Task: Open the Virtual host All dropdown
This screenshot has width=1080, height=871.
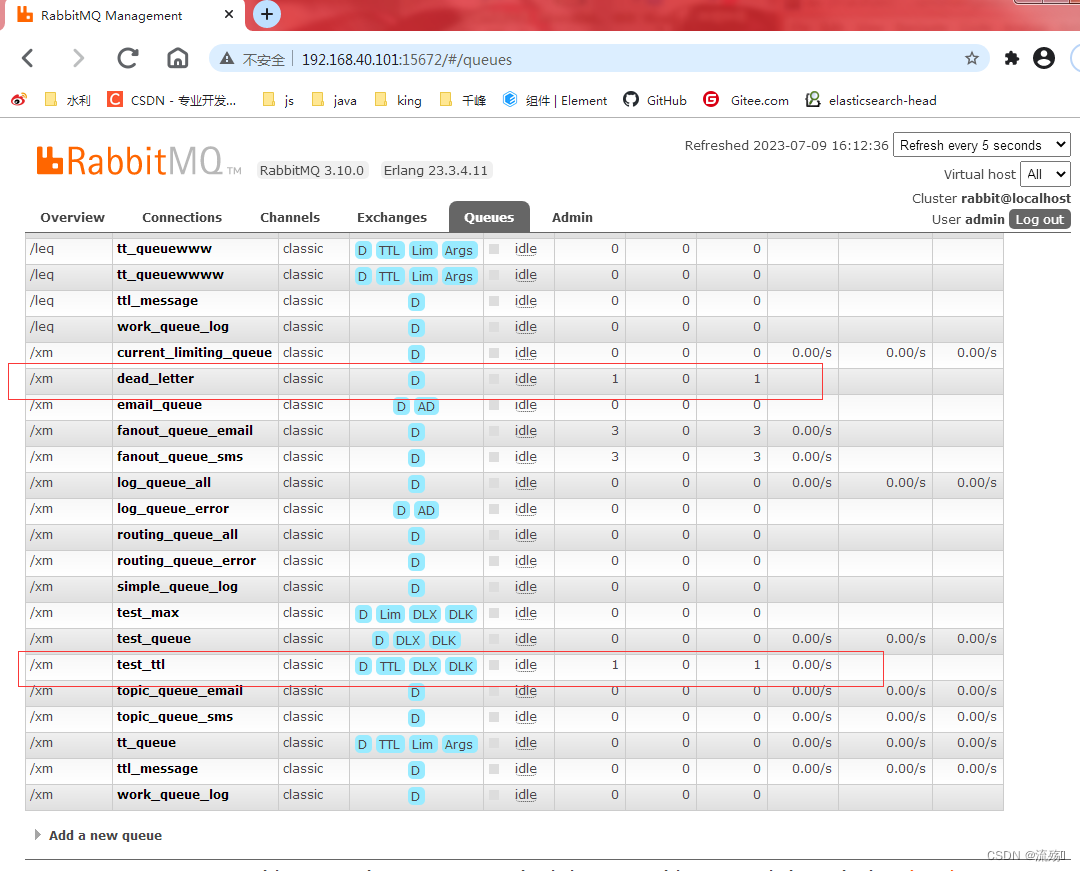Action: point(1045,173)
